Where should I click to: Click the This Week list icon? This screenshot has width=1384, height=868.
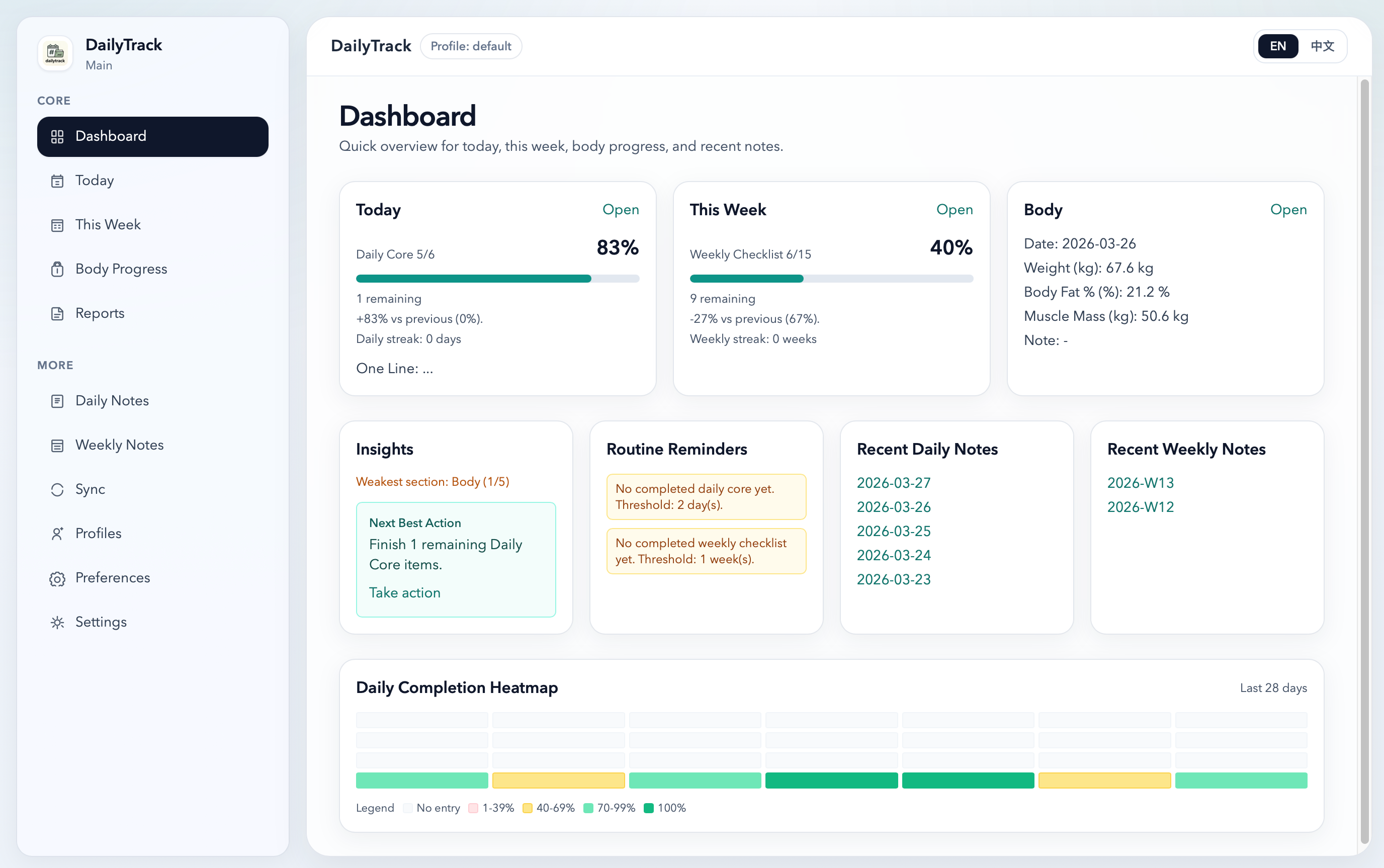(x=58, y=225)
